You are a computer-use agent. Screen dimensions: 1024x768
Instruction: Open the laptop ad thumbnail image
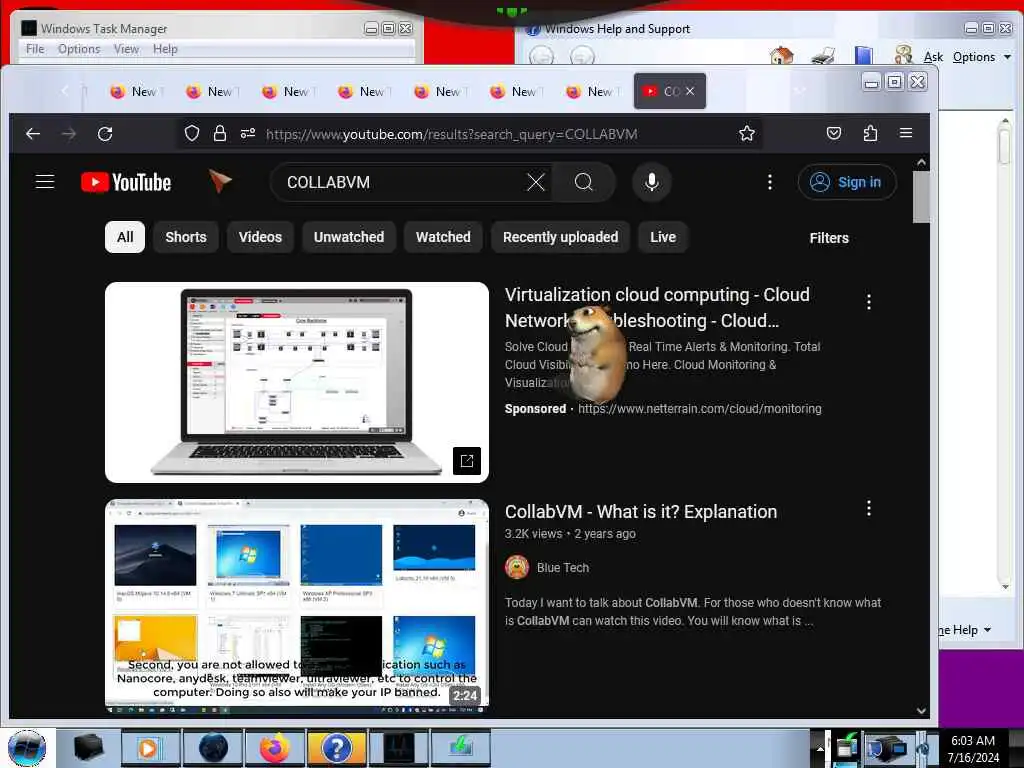point(296,382)
